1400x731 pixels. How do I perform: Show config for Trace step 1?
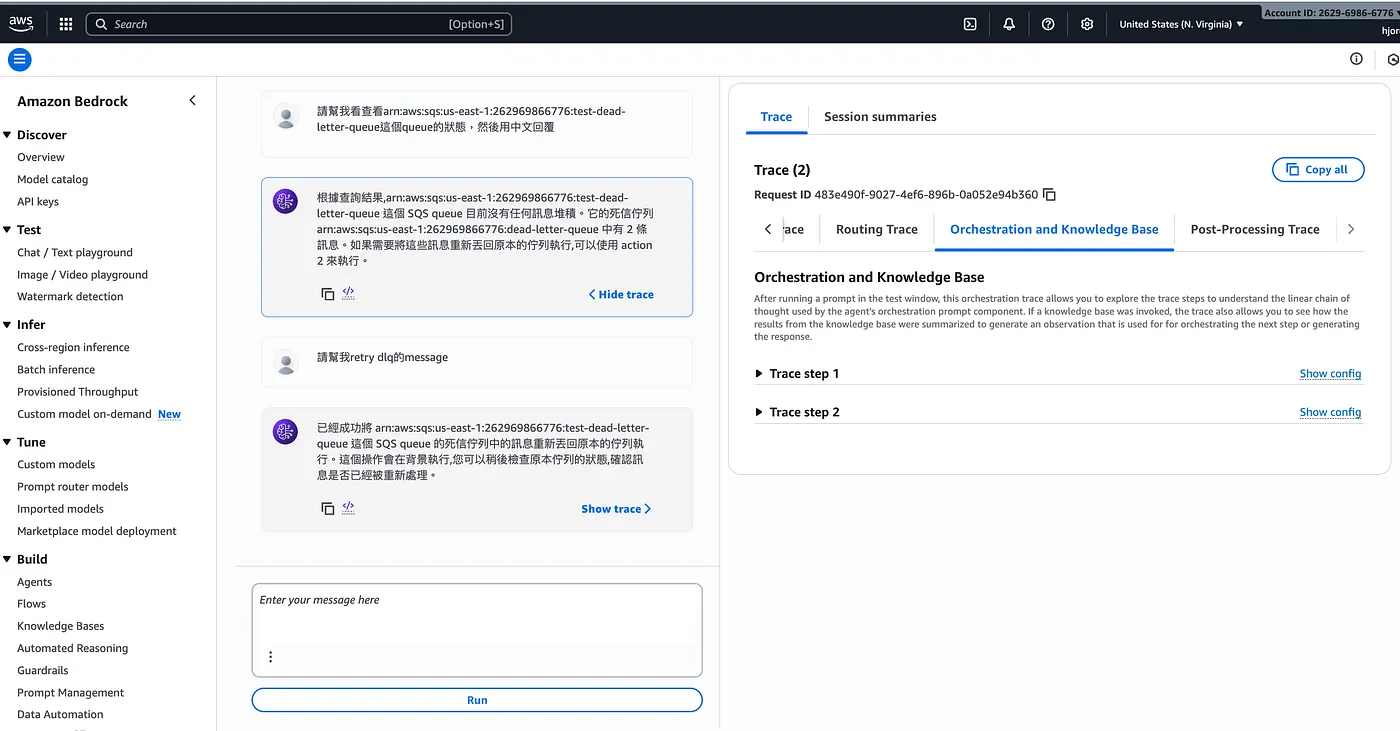pos(1330,374)
